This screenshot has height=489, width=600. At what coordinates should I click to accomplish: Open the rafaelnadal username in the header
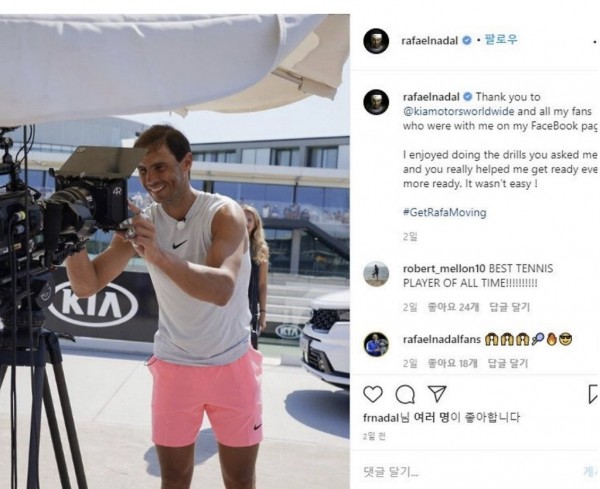point(429,41)
